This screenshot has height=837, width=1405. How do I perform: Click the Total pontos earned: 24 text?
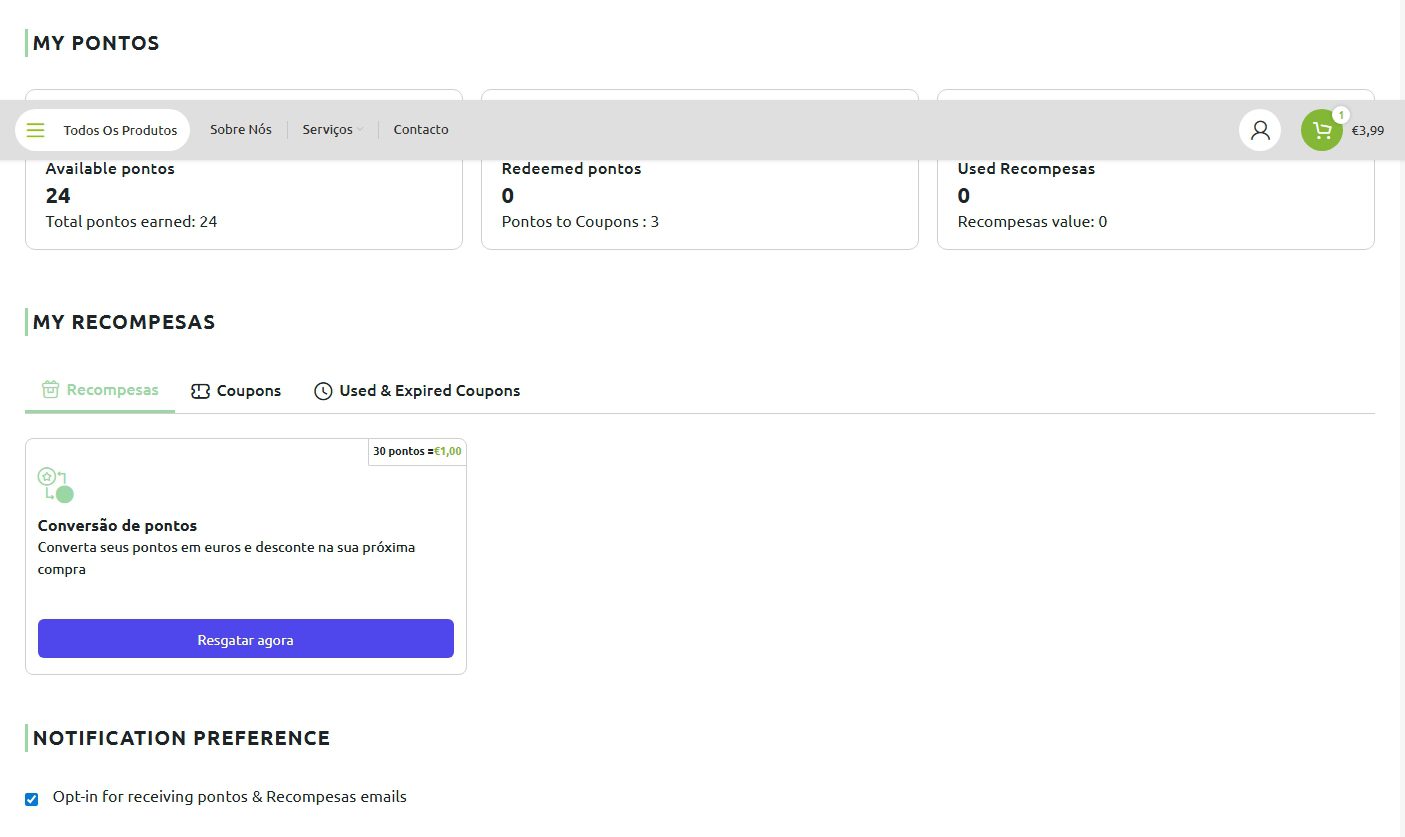(x=131, y=222)
